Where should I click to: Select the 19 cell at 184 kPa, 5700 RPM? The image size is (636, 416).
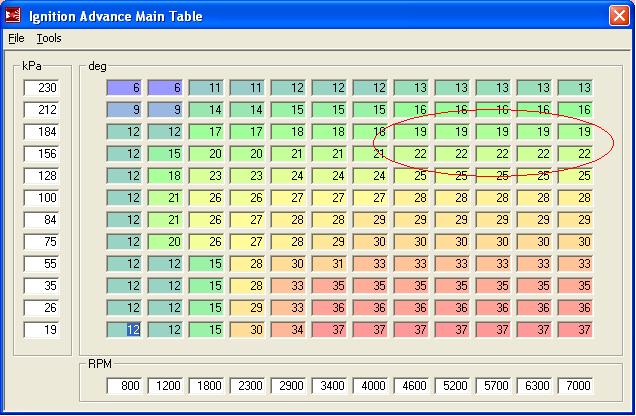(493, 131)
